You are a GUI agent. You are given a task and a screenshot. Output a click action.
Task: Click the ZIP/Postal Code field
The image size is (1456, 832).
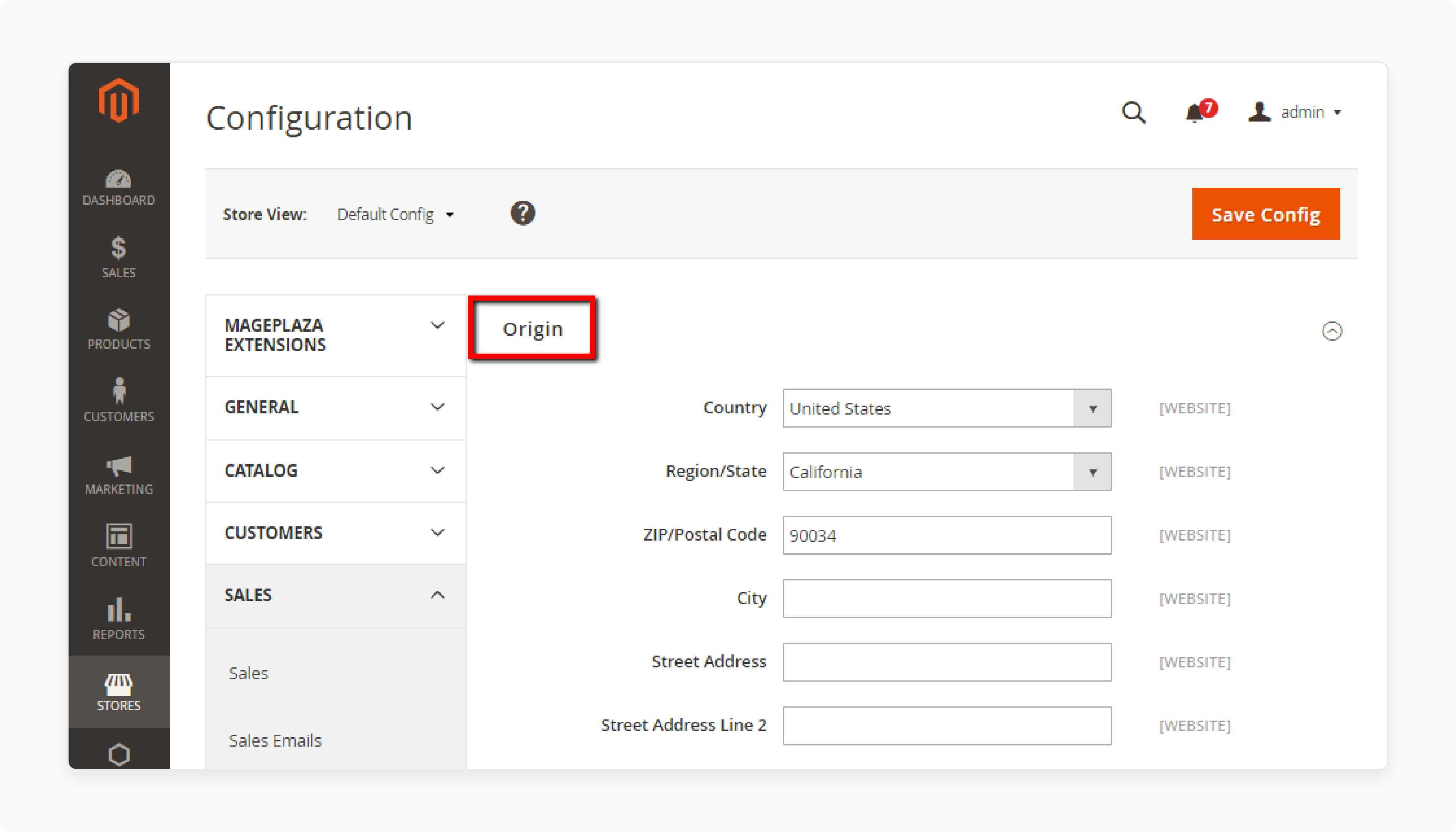(947, 535)
